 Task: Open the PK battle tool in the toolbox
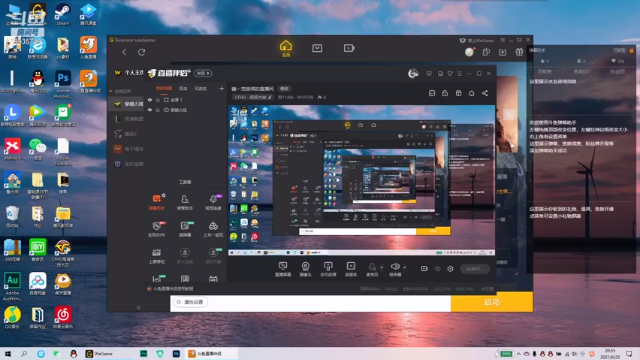157,229
